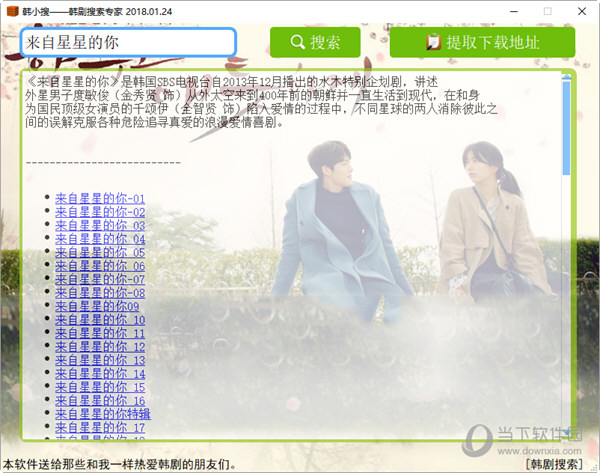The image size is (600, 473).
Task: Open episode link 来自星星的你 11
Action: point(100,333)
